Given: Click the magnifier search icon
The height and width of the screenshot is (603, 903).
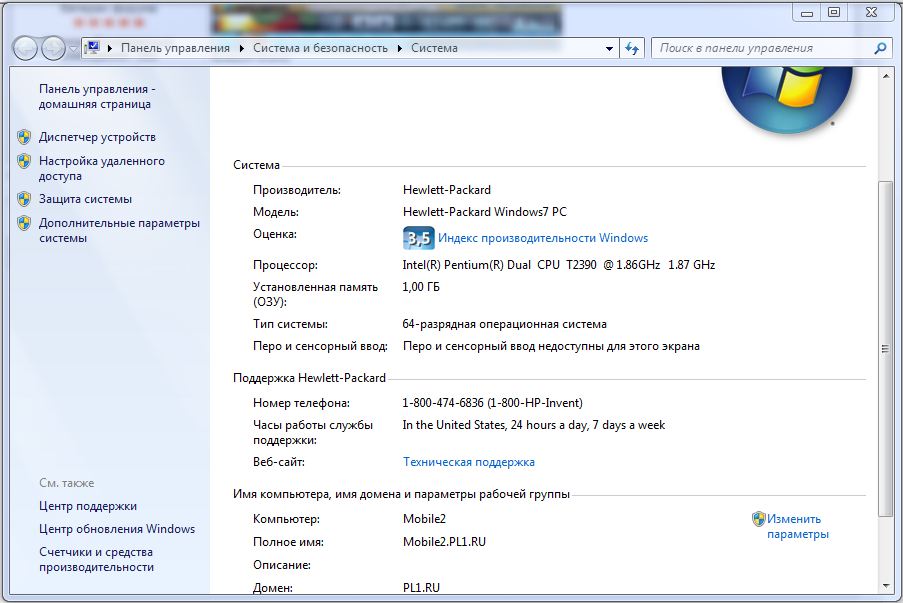Looking at the screenshot, I should click(880, 48).
